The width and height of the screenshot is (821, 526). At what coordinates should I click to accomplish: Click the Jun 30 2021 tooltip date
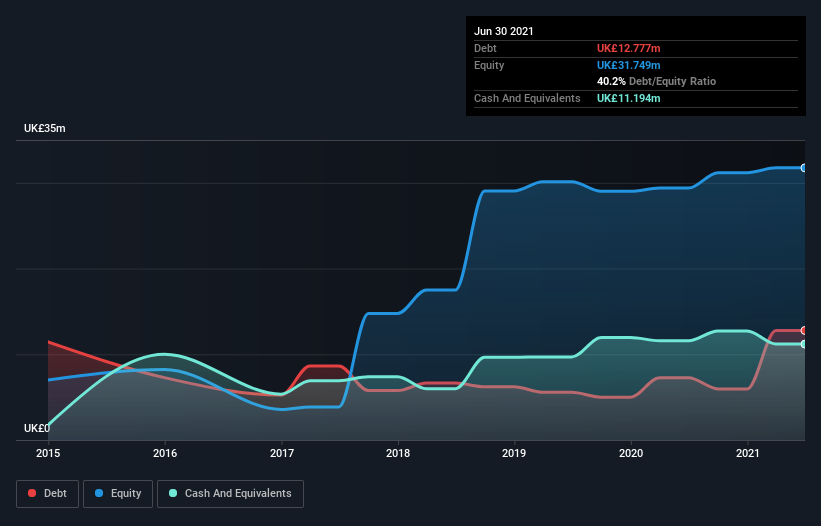pos(504,31)
